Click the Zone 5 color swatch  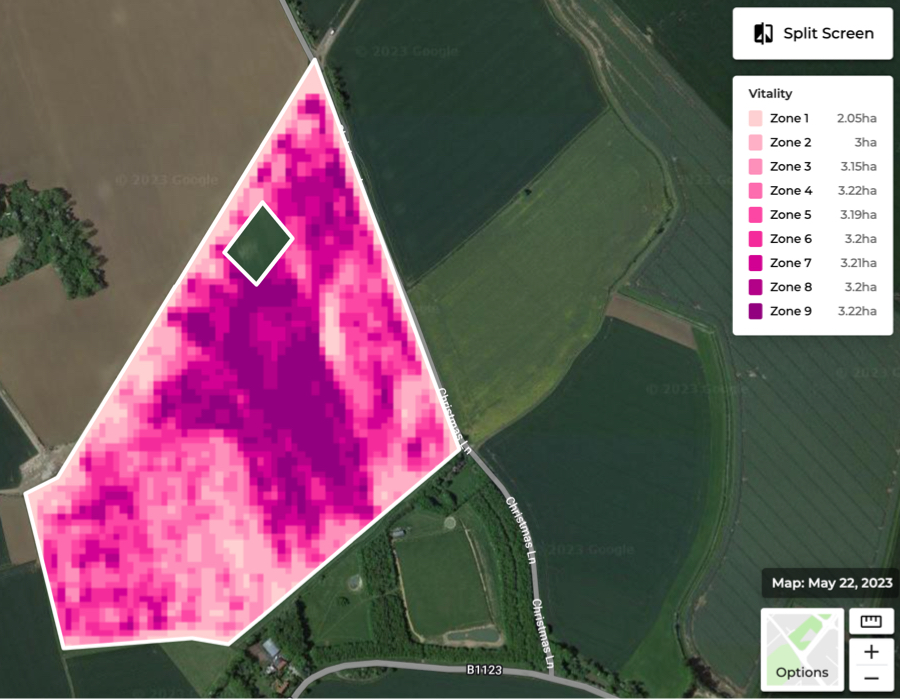(x=755, y=214)
